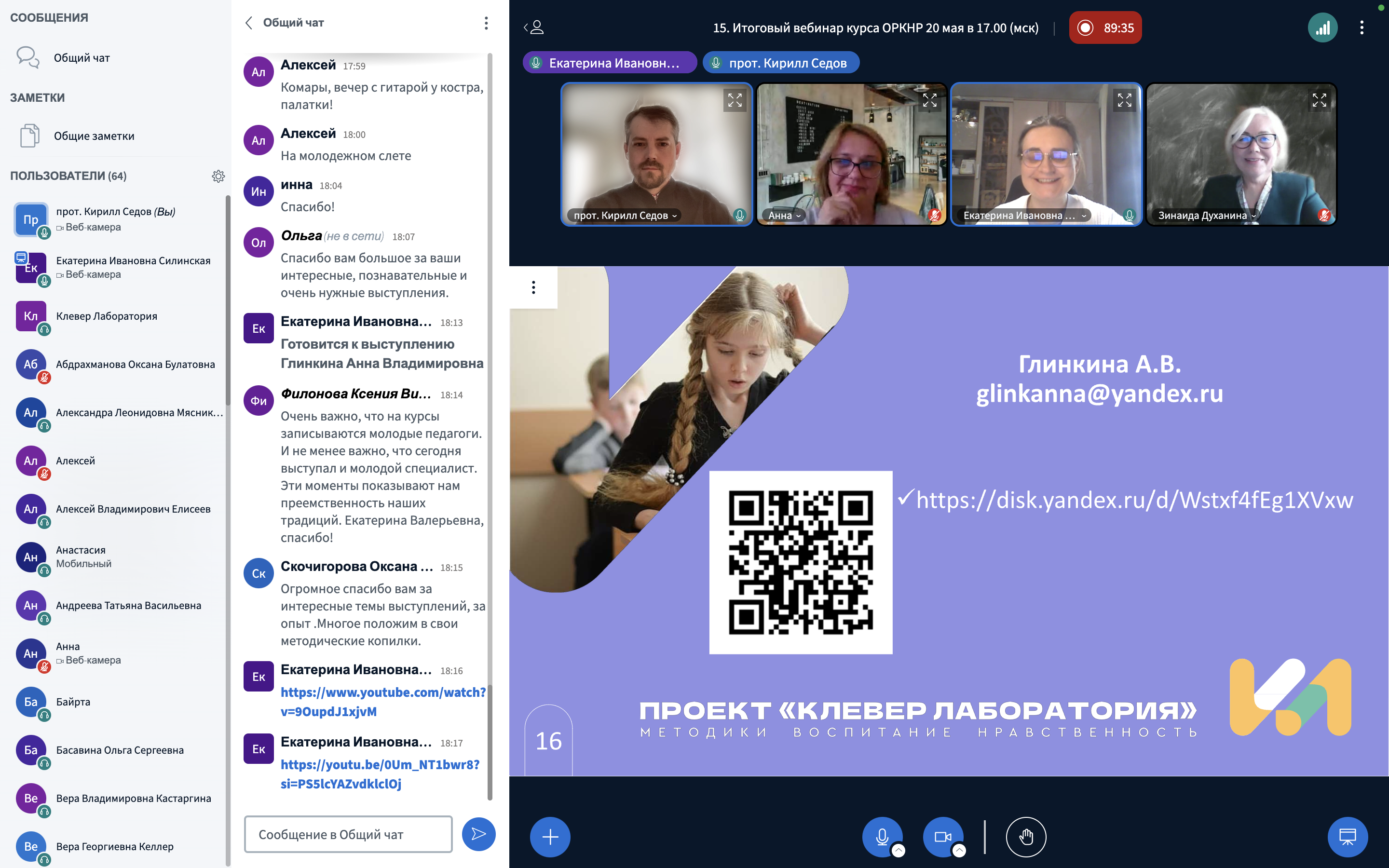Screen dimensions: 1389x868
Task: Open the users settings gear icon
Action: [x=218, y=176]
